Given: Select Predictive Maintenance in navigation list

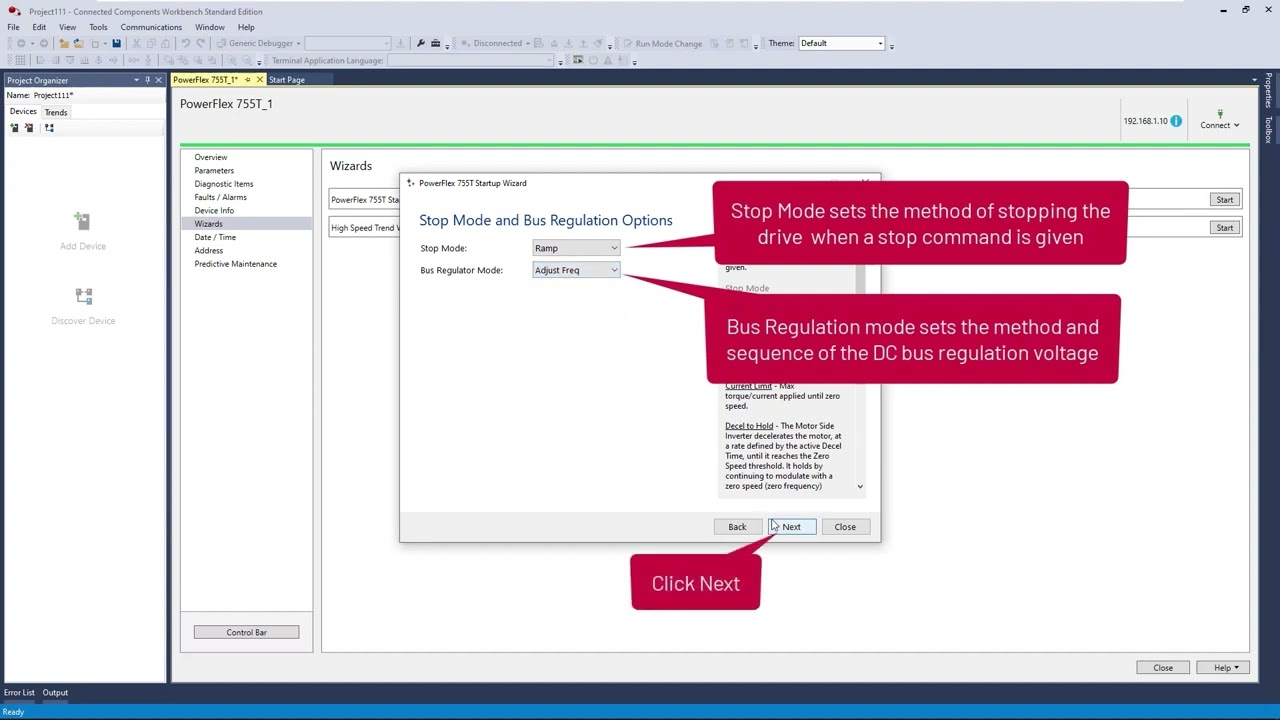Looking at the screenshot, I should click(235, 264).
